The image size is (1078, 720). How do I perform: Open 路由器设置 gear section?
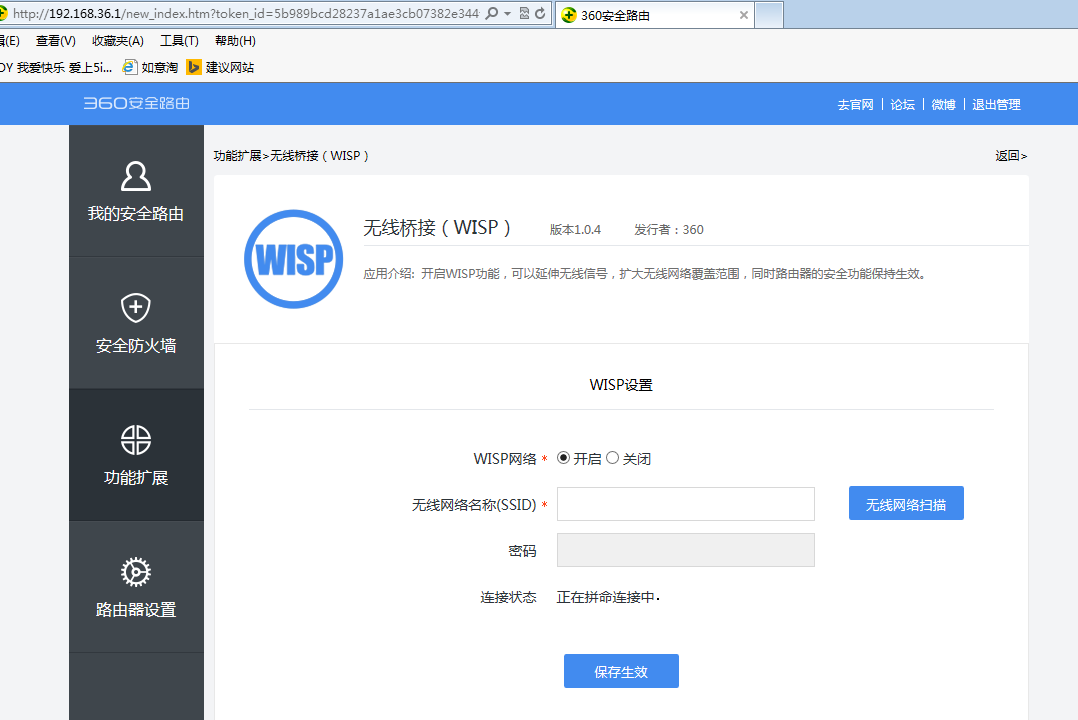click(136, 587)
